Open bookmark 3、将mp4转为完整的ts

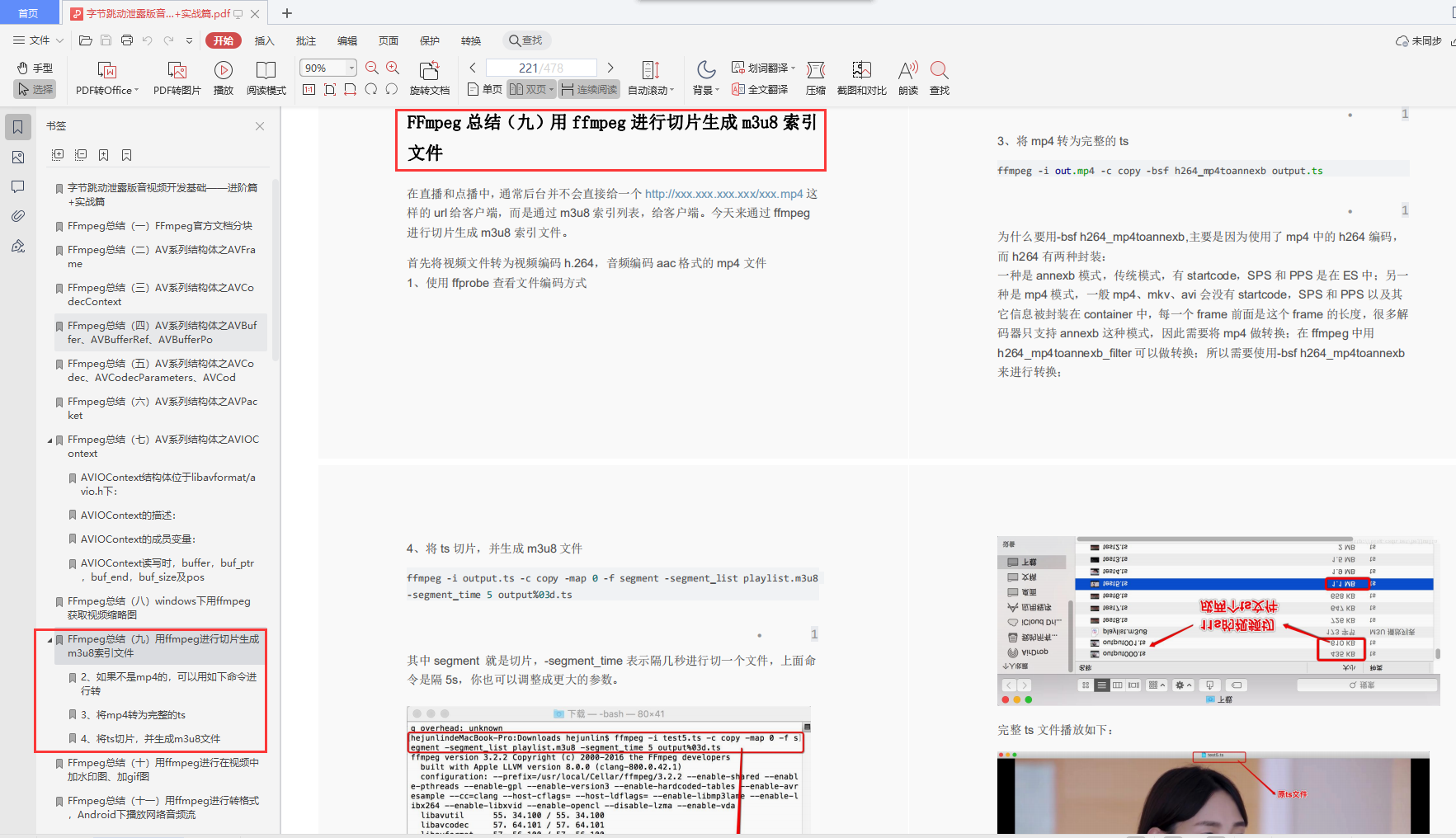133,714
